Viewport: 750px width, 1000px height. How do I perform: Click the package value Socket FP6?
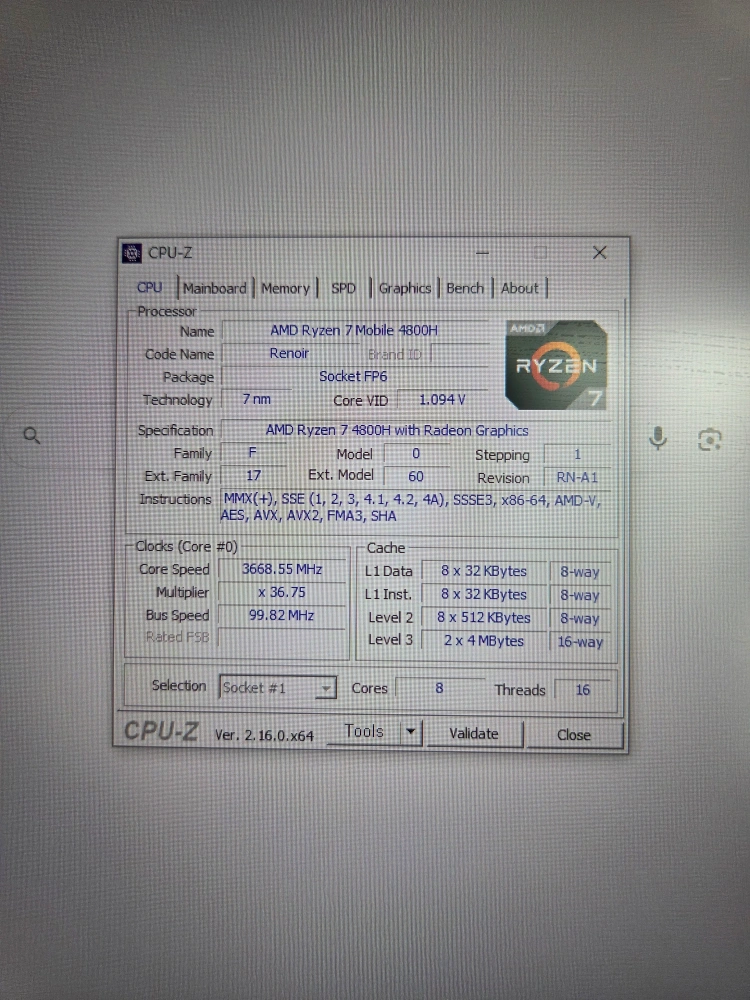[353, 376]
